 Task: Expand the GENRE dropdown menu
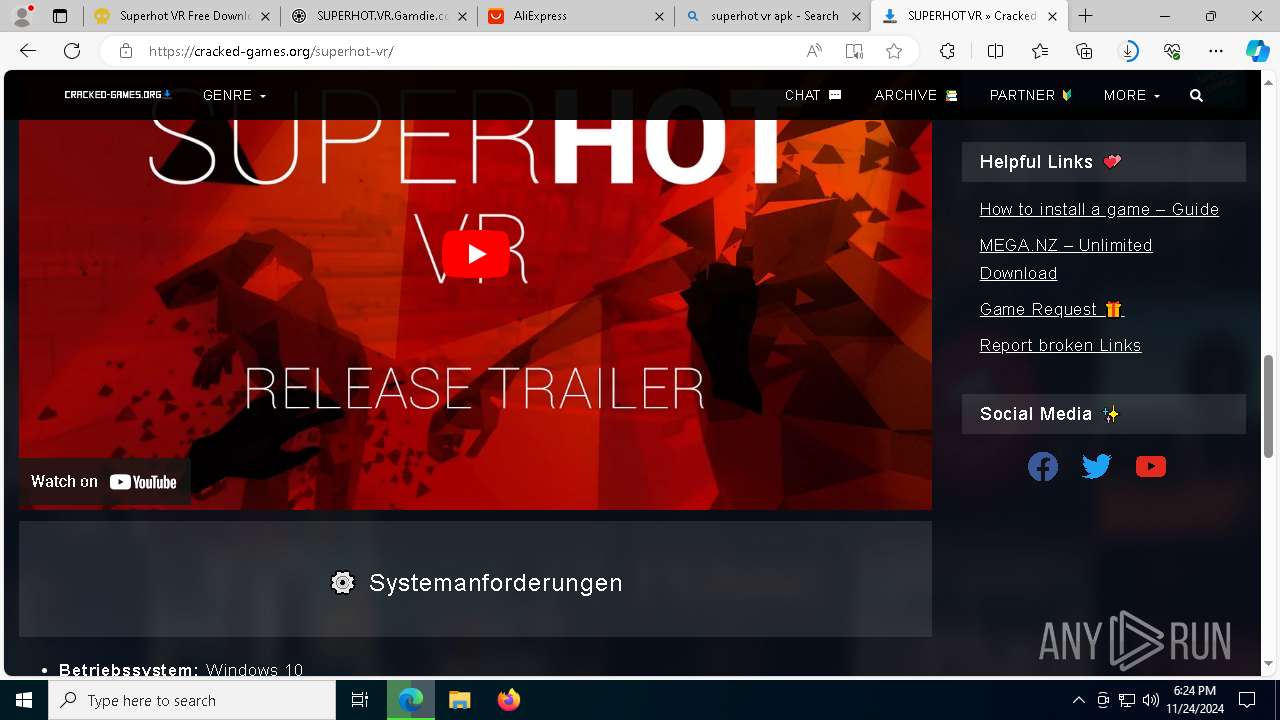pos(234,95)
